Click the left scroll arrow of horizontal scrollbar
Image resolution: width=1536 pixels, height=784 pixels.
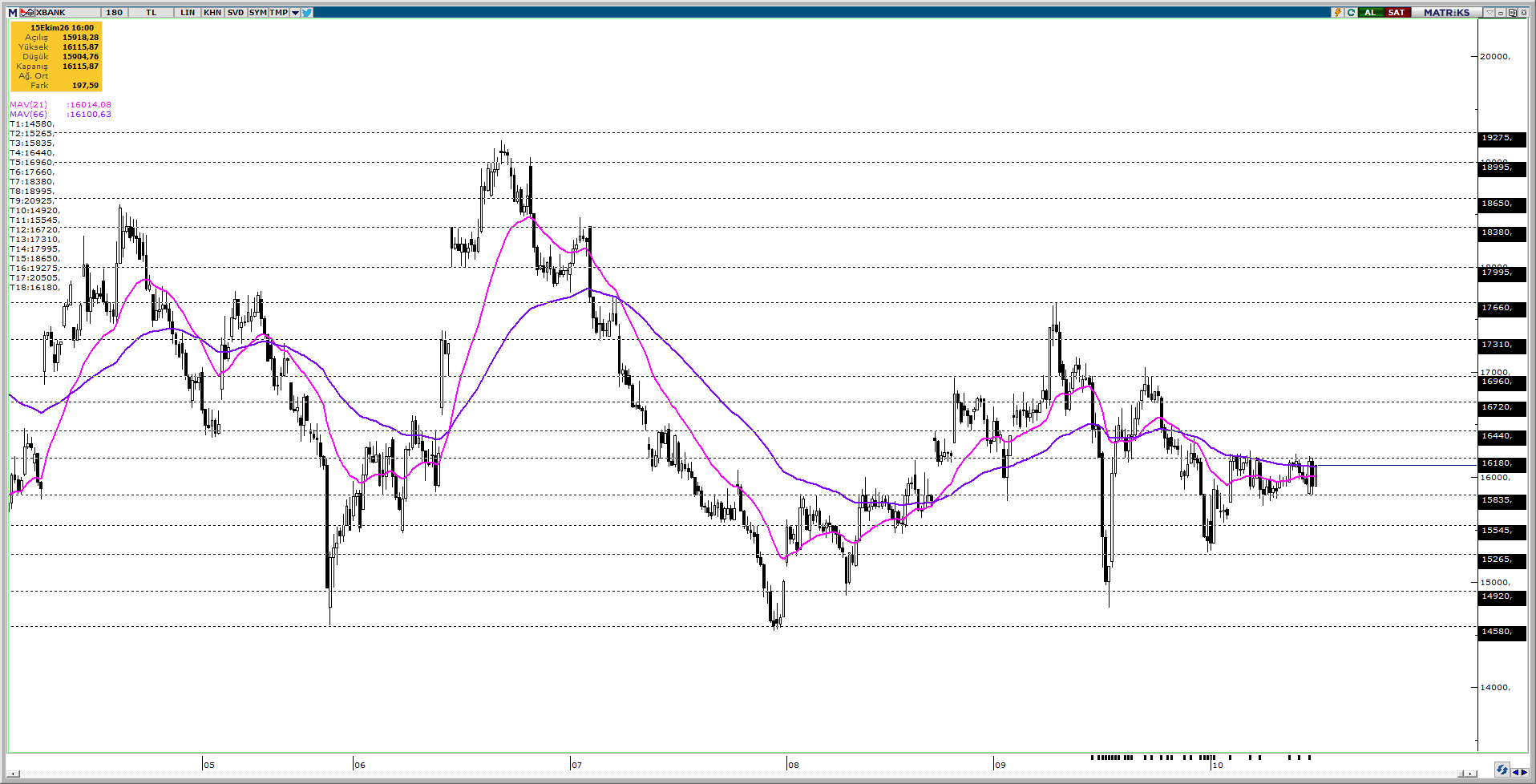[x=14, y=774]
